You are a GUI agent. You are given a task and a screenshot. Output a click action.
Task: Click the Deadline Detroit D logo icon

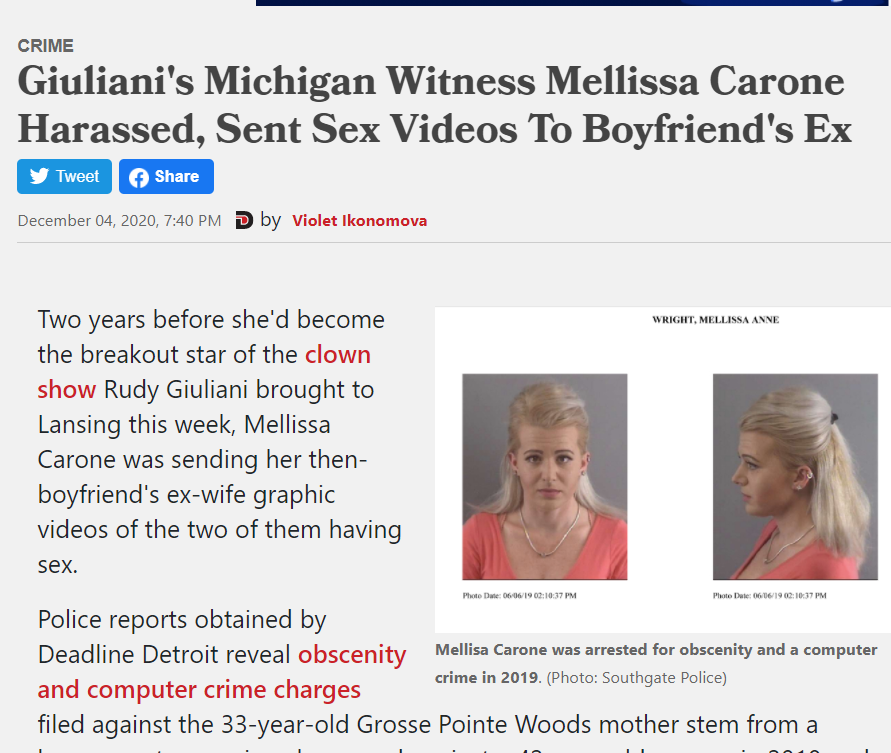[244, 220]
